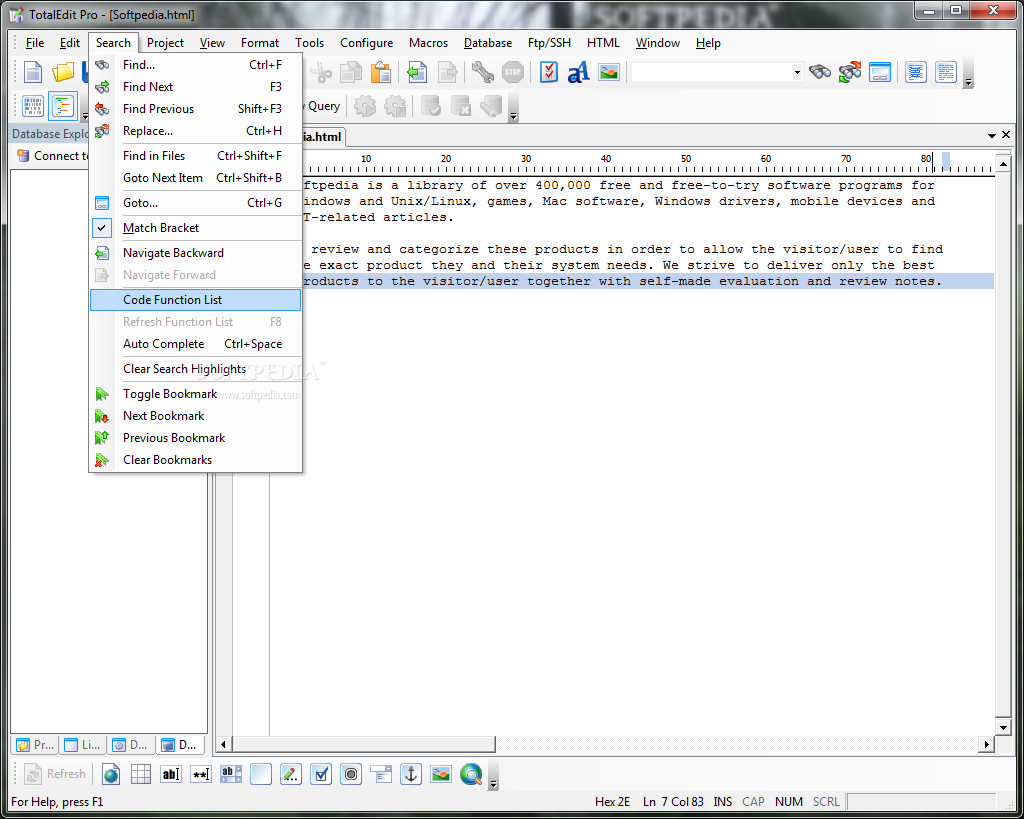Screen dimensions: 1024x819
Task: Click the pencil edit field icon
Action: (291, 774)
